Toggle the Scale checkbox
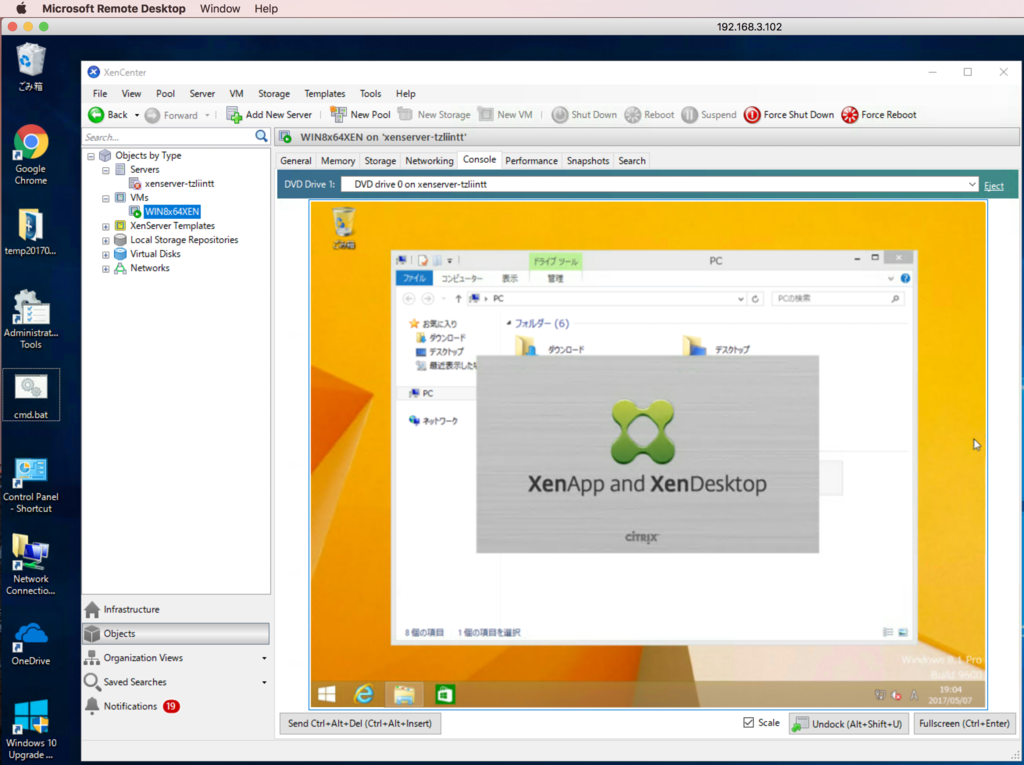The image size is (1024, 765). click(748, 723)
